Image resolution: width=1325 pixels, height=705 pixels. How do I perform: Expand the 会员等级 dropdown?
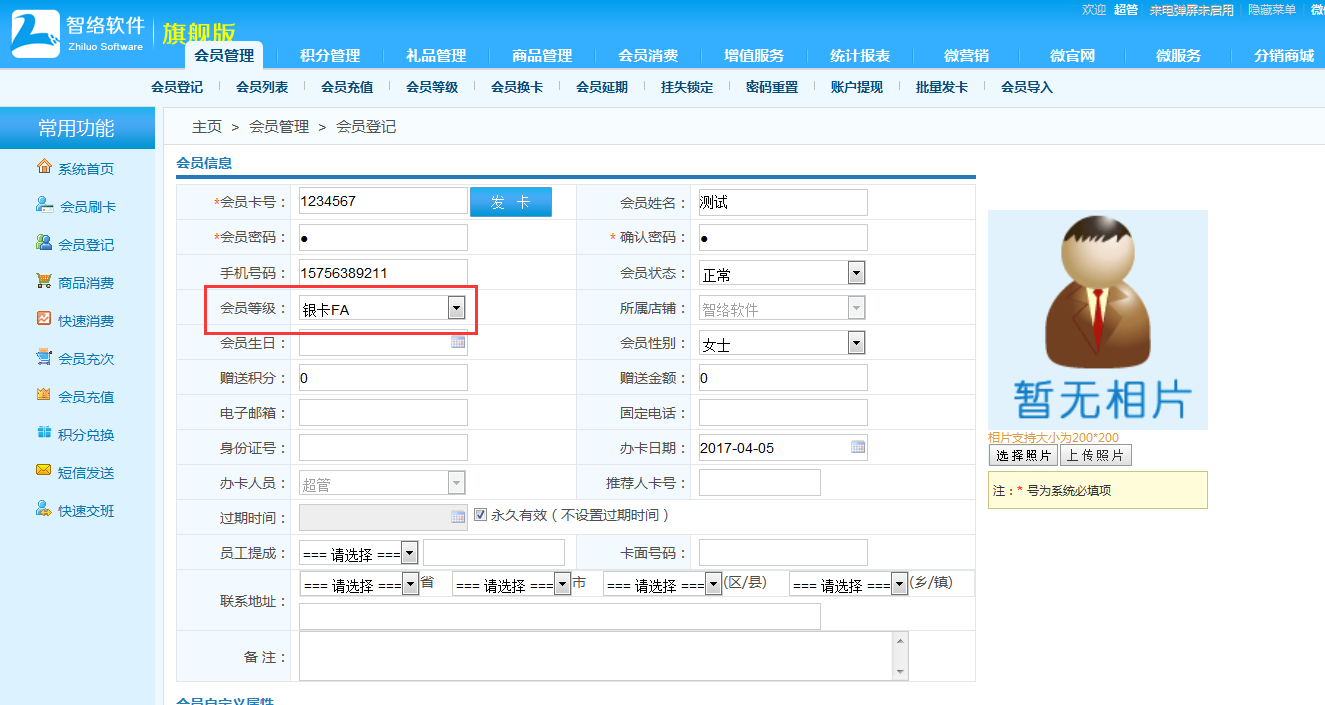pyautogui.click(x=456, y=308)
